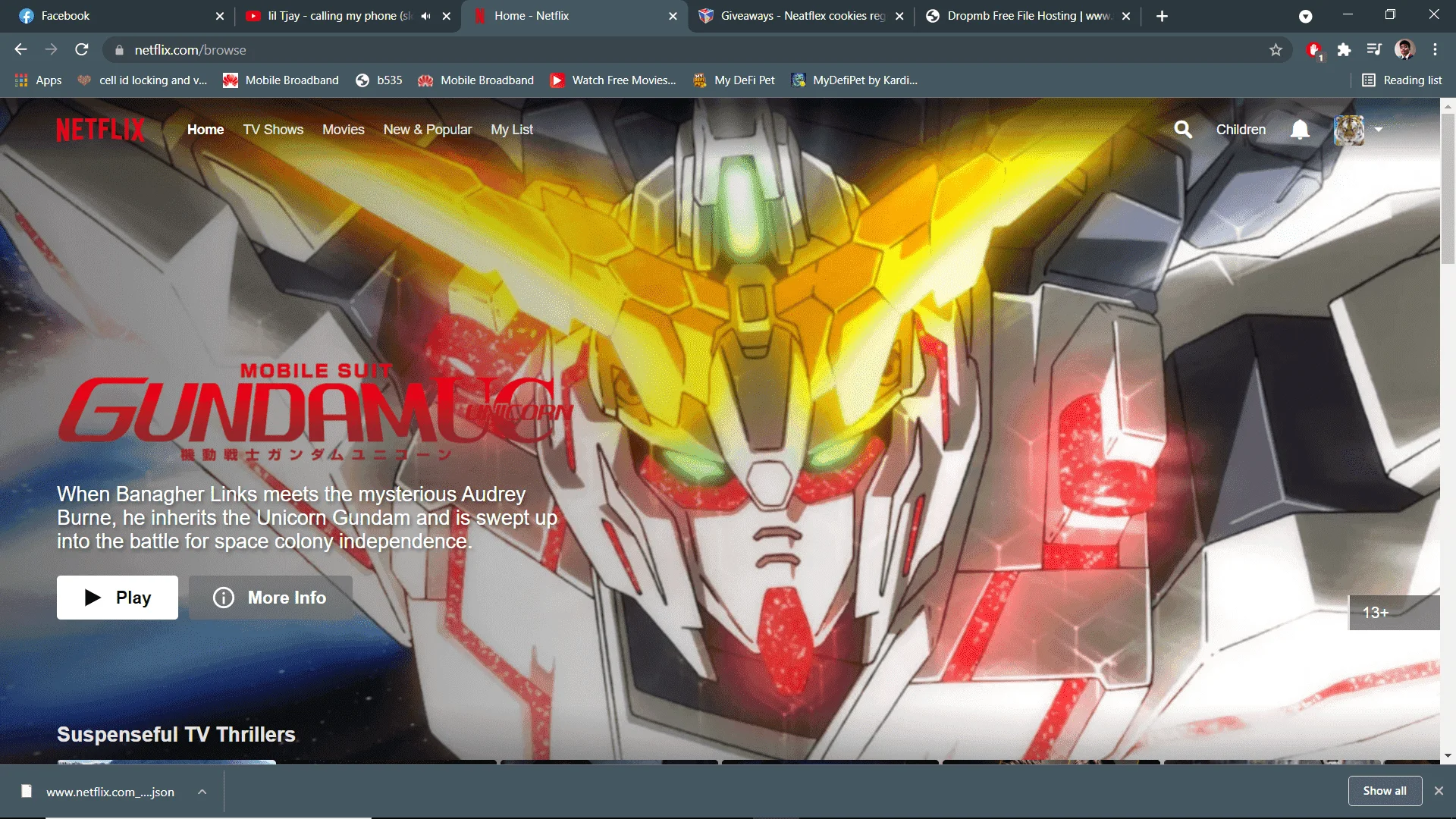Close the downloads bar
Image resolution: width=1456 pixels, height=819 pixels.
(1439, 791)
